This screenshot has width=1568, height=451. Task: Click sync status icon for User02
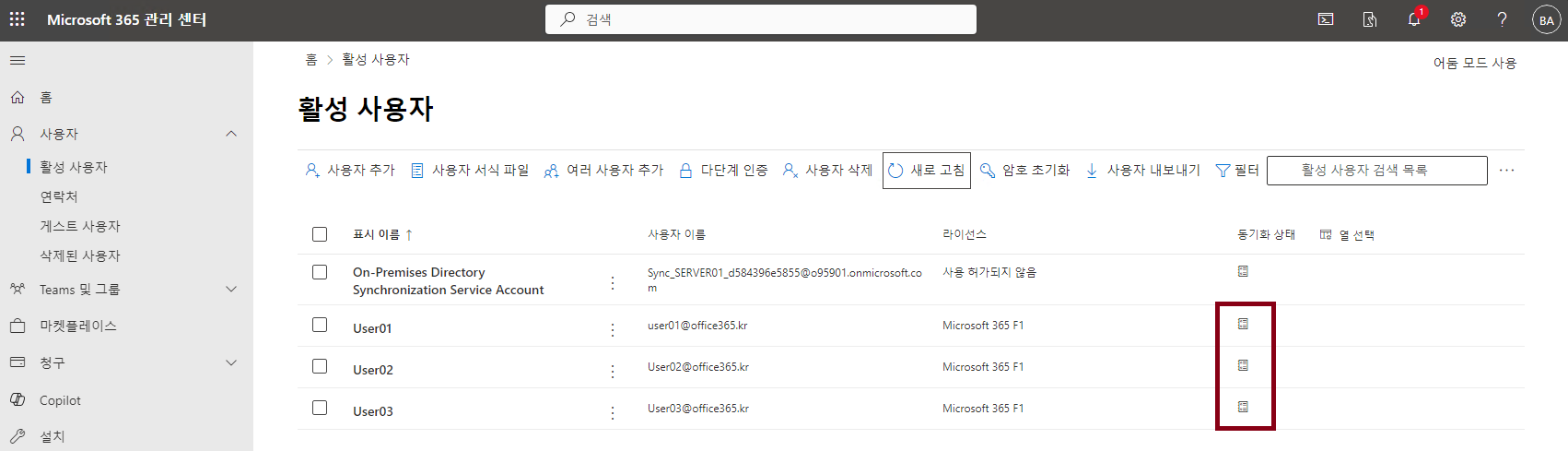(1243, 365)
